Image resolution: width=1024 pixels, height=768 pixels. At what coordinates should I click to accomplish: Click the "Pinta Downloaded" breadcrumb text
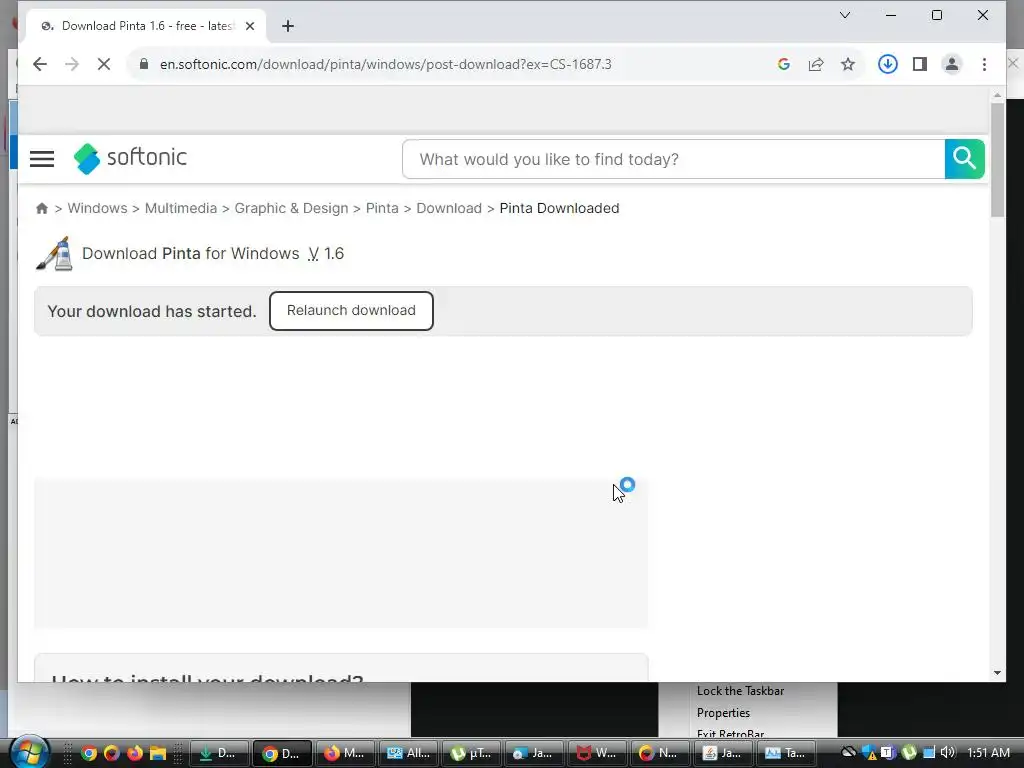click(x=559, y=208)
